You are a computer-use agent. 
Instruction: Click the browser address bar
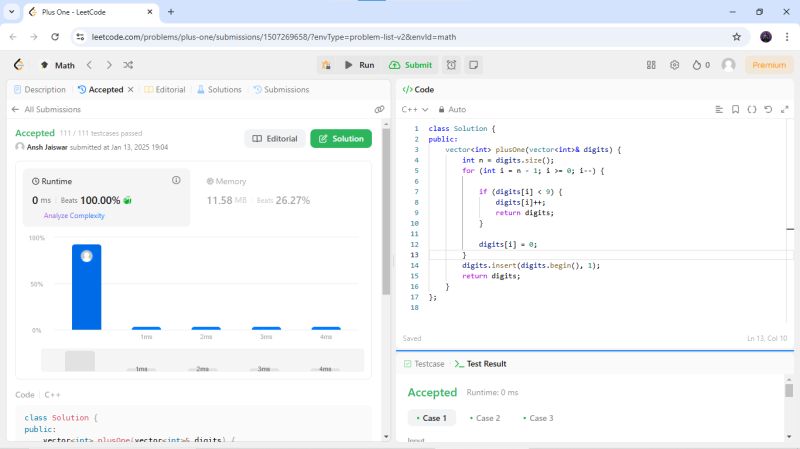tap(408, 37)
